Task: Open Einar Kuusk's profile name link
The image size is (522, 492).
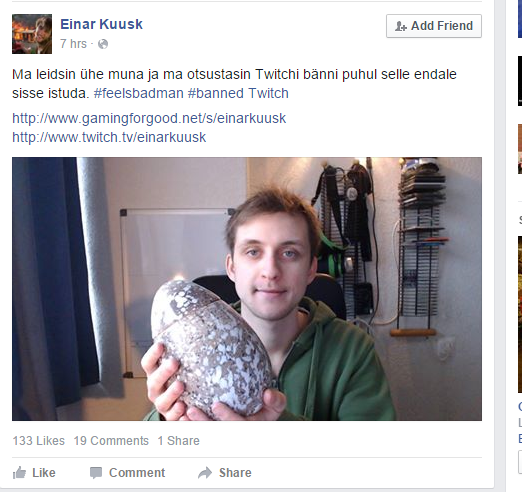Action: coord(101,24)
